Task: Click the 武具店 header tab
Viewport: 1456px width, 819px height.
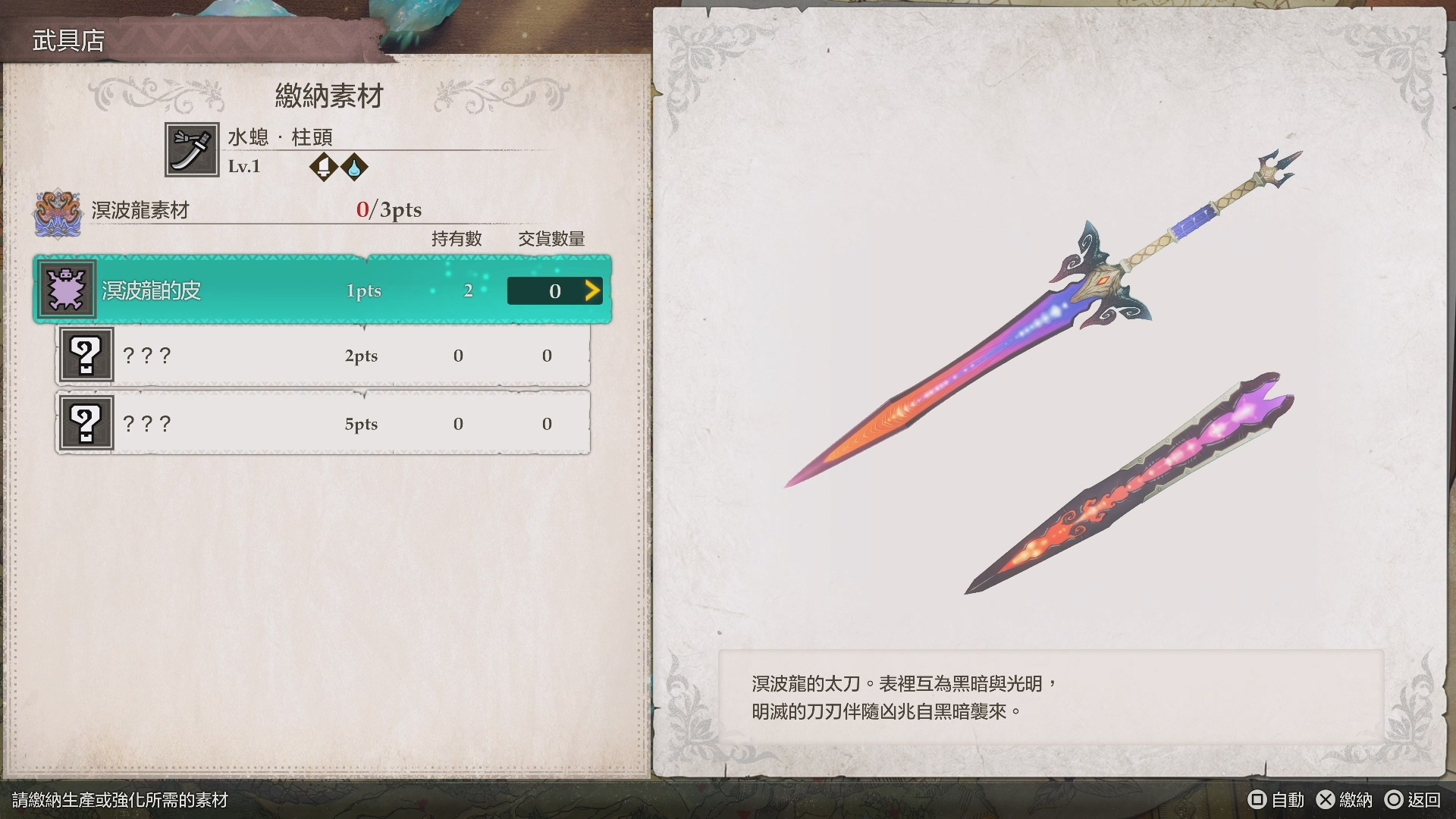Action: (68, 40)
